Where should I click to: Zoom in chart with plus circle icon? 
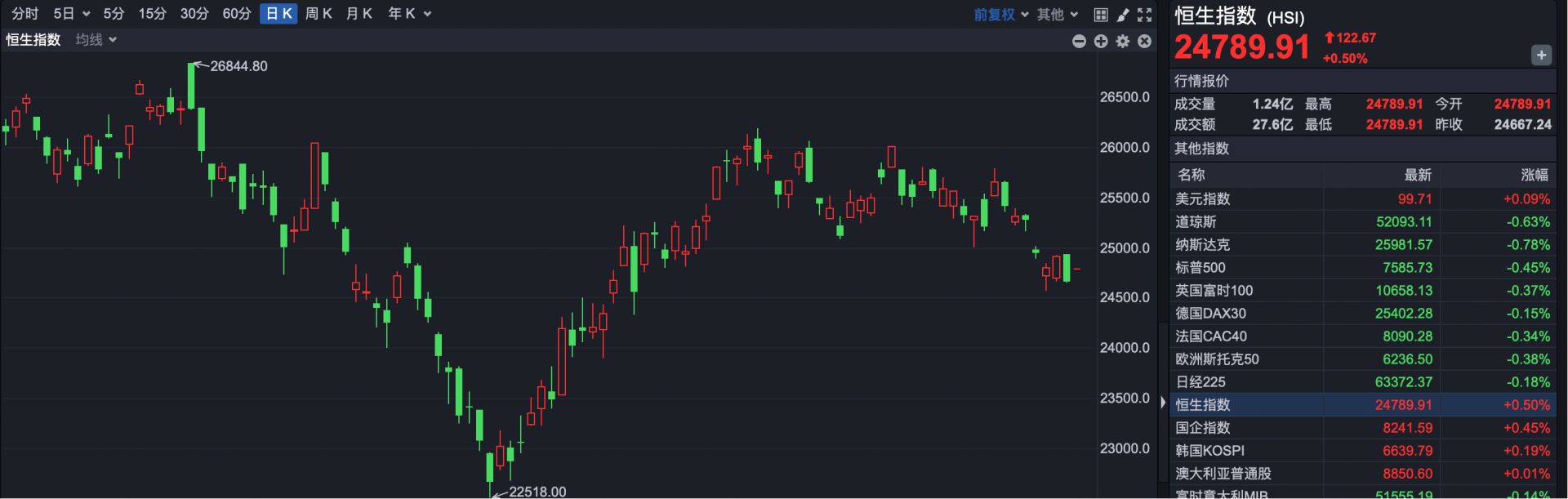point(1101,41)
